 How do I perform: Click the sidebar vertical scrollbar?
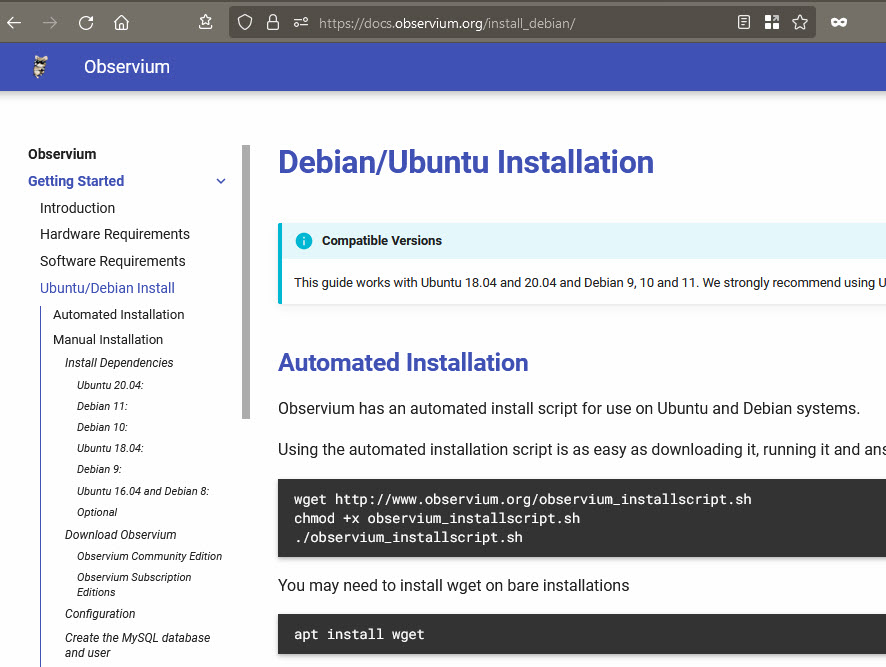click(246, 280)
